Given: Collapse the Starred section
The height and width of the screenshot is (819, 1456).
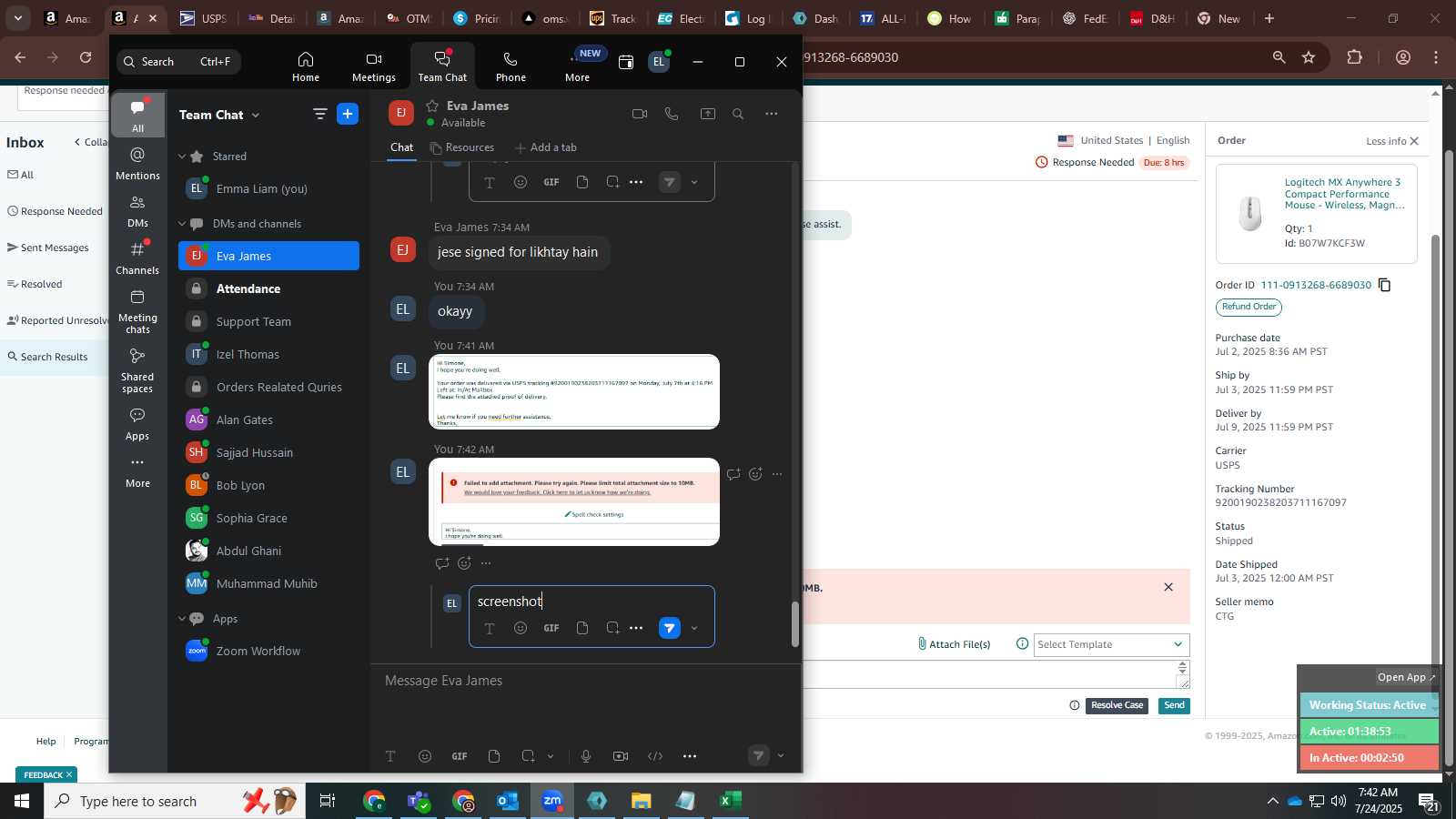Looking at the screenshot, I should click(x=182, y=157).
